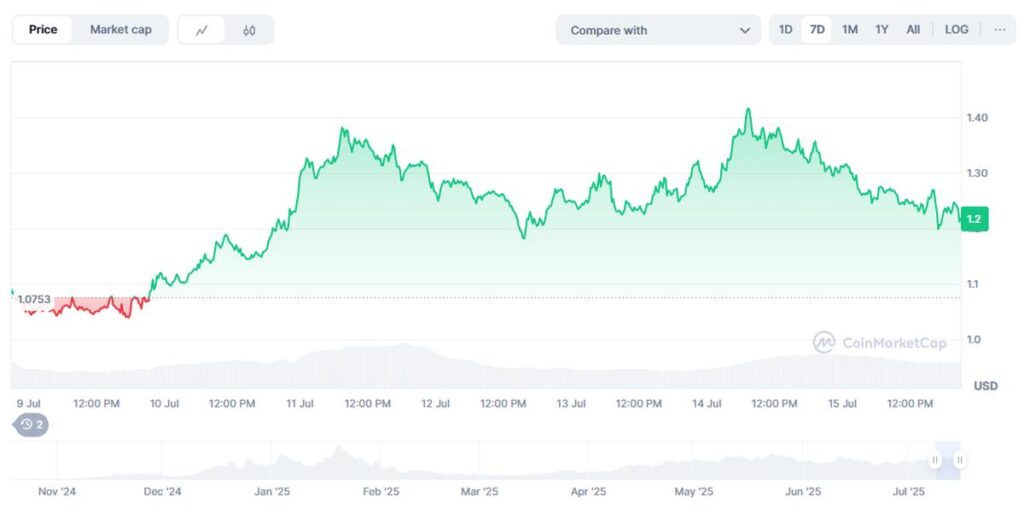Screen dimensions: 1024x521
Task: Switch to line chart view icon
Action: (202, 30)
